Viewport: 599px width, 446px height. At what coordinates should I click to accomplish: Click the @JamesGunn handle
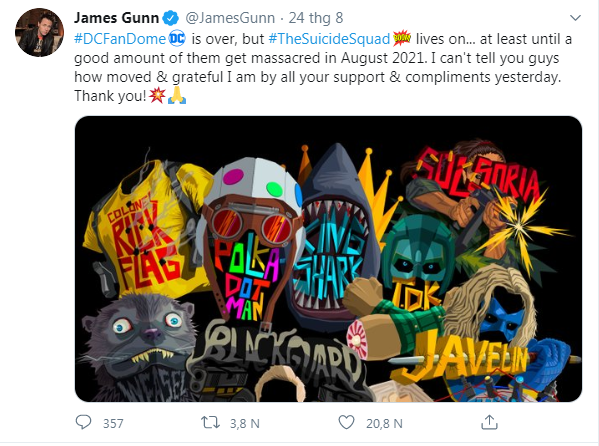click(230, 18)
